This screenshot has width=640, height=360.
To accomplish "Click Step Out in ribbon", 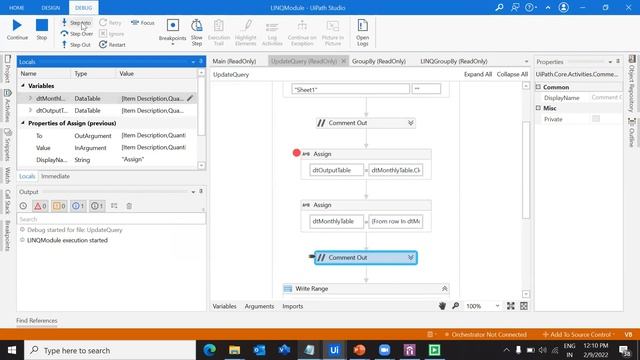I will 76,45.
